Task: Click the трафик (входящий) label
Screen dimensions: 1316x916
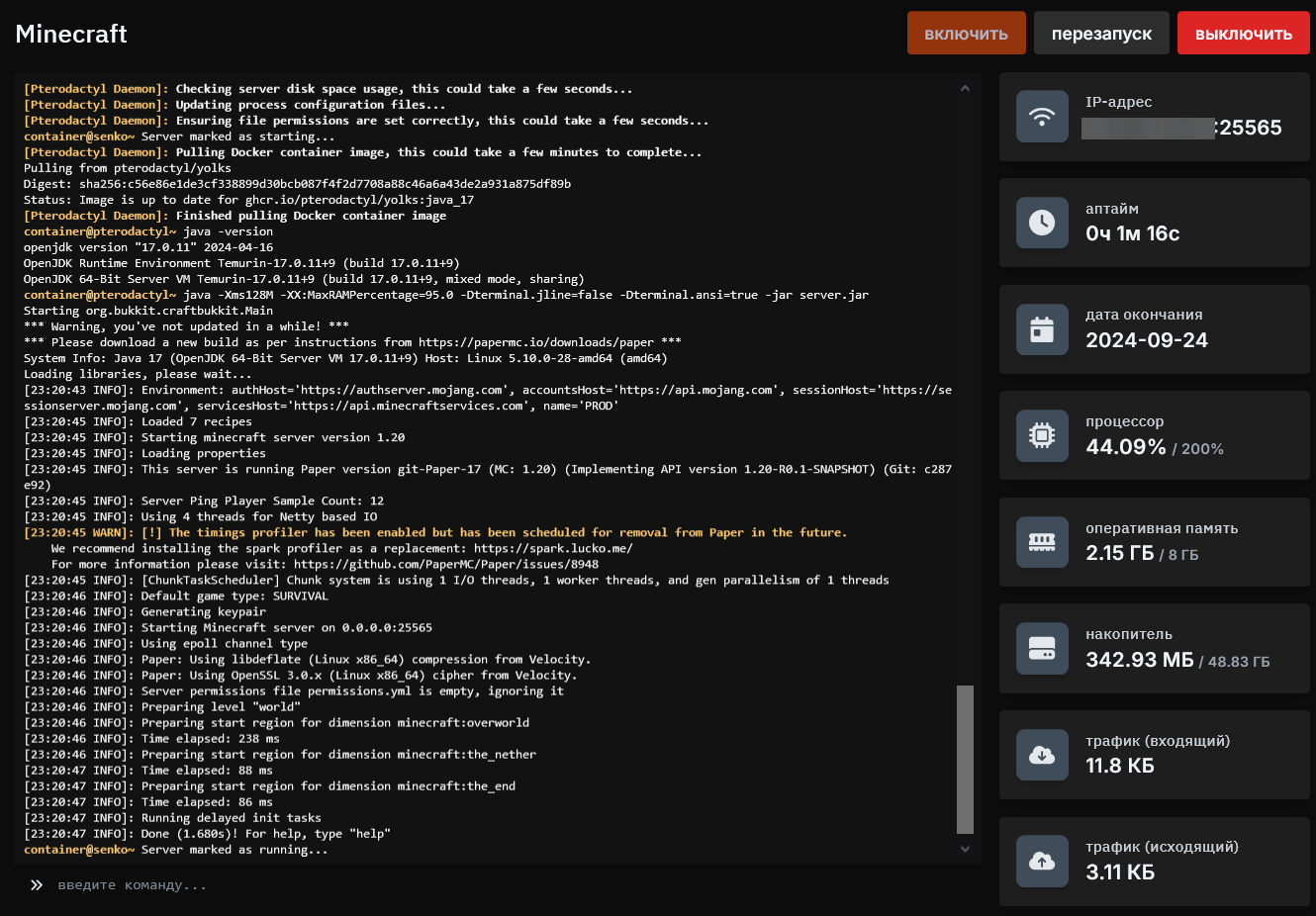Action: (x=1158, y=741)
